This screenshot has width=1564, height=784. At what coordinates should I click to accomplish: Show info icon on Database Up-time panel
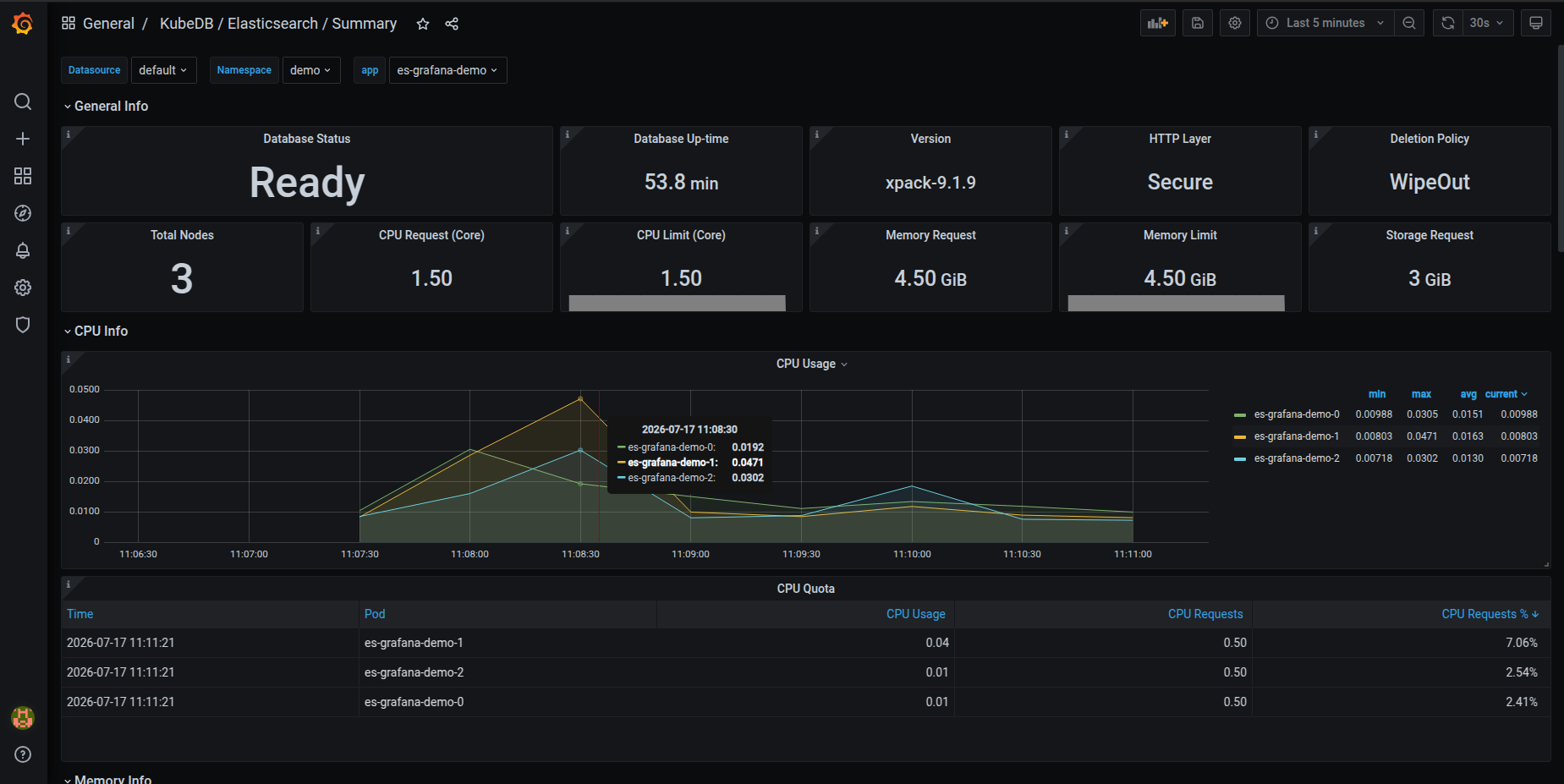[x=568, y=134]
